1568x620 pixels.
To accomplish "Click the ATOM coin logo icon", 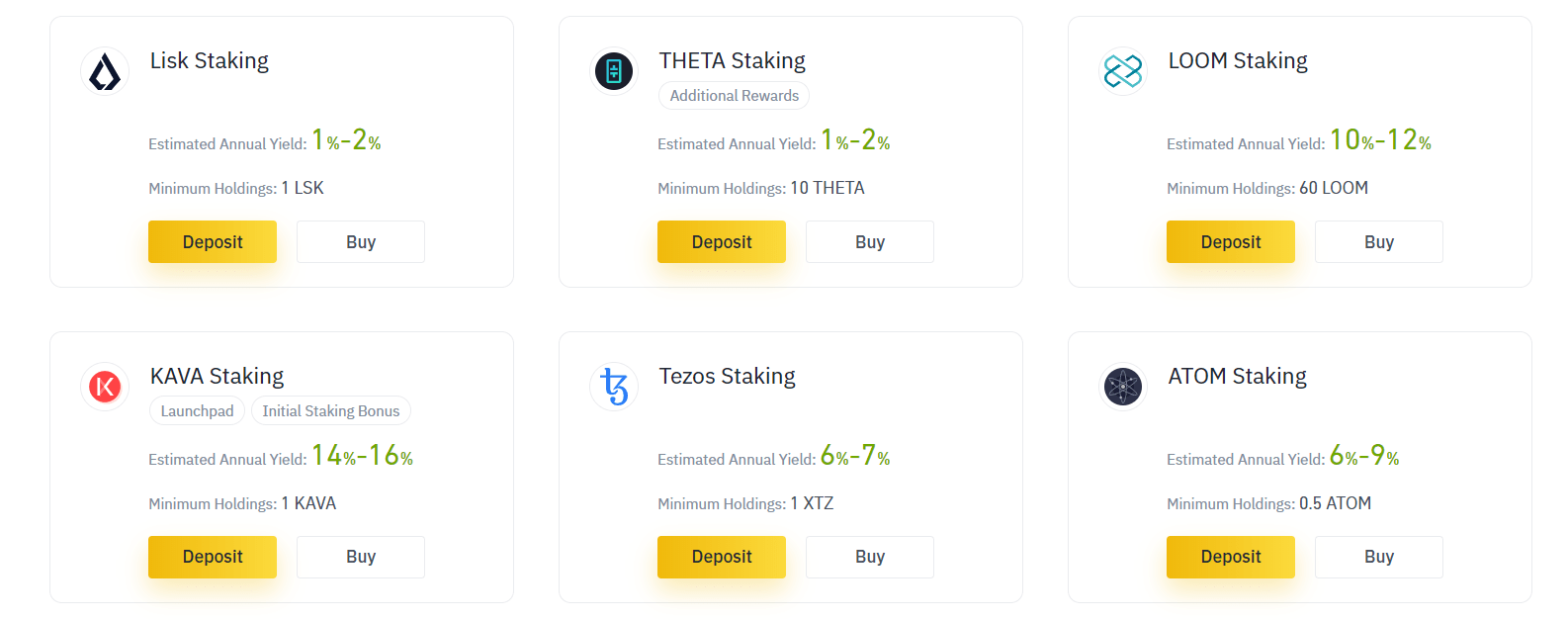I will click(1123, 386).
